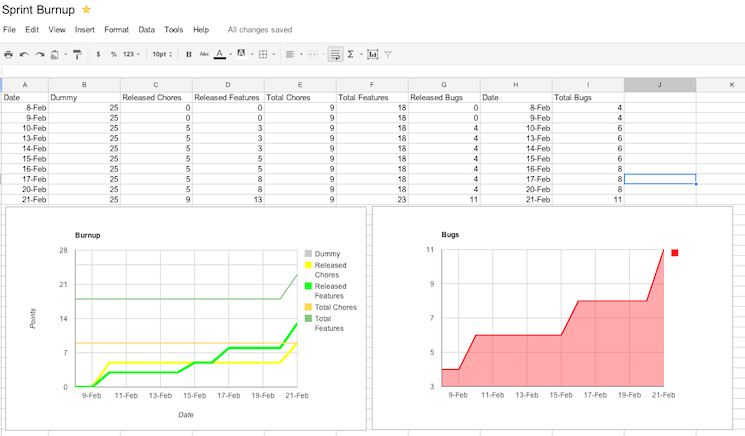Click the text color A icon
Image resolution: width=745 pixels, height=436 pixels.
coord(220,54)
